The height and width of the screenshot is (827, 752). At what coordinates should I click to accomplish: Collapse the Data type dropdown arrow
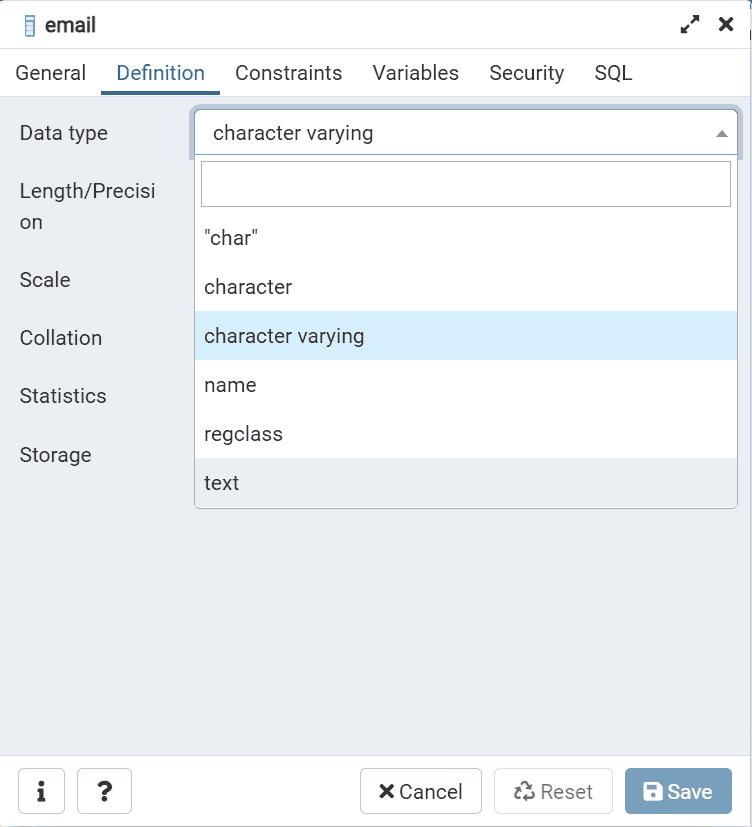(x=721, y=133)
